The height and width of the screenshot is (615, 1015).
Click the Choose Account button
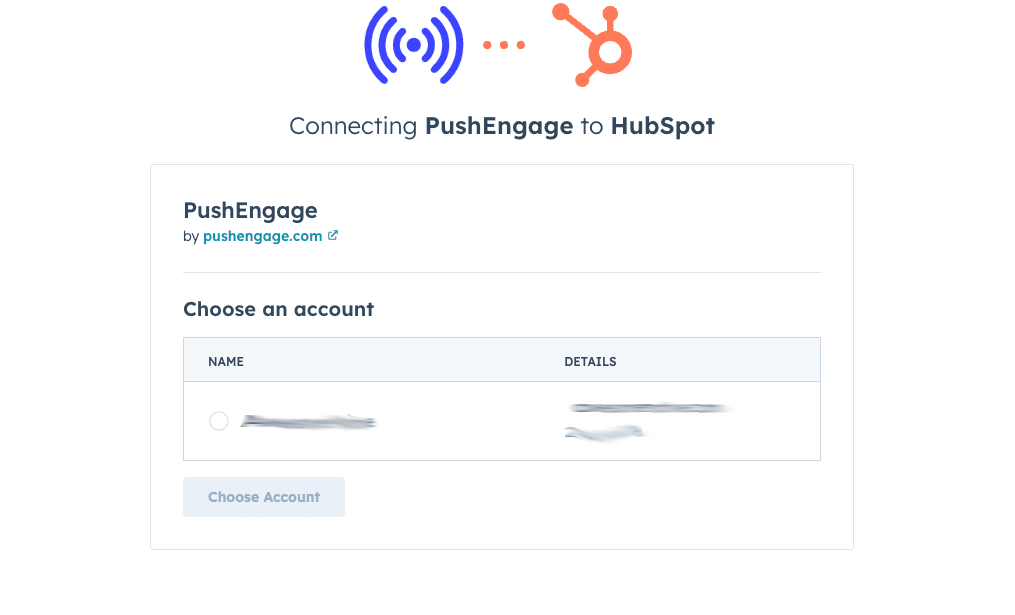[x=263, y=497]
